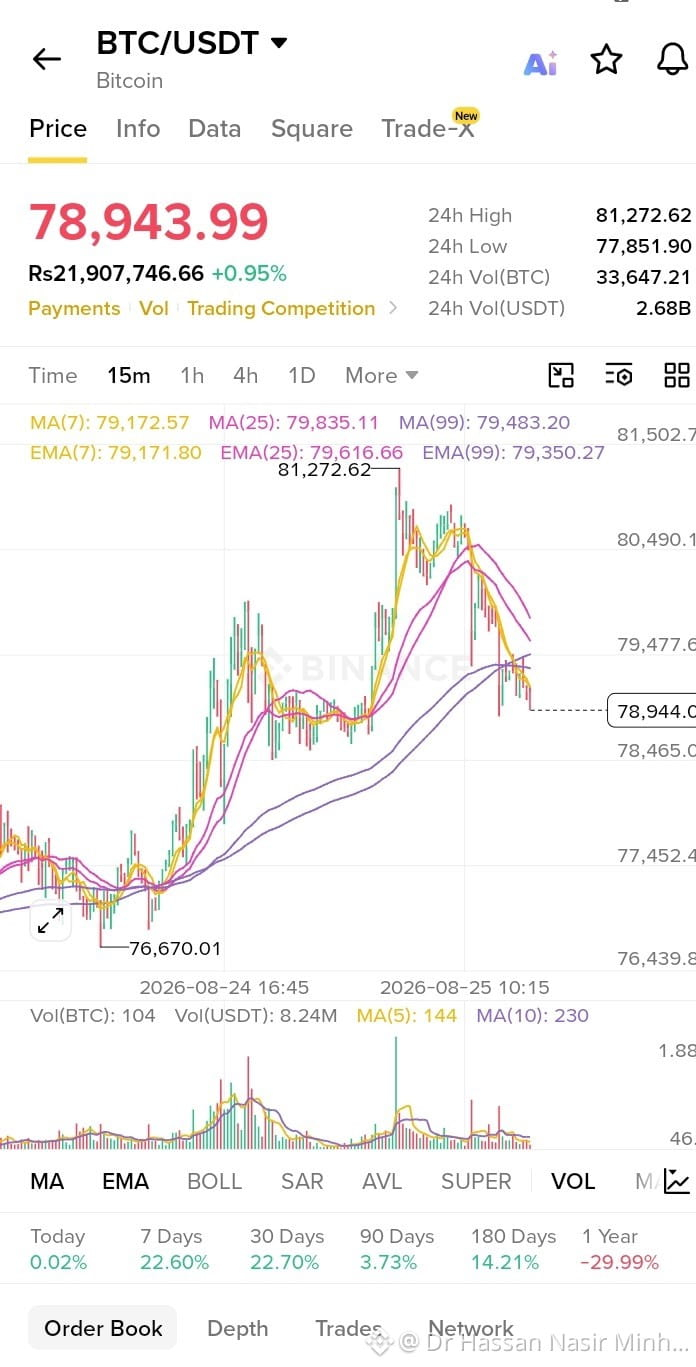Click the Vol(USDT): 8.24M label
Viewport: 696px width, 1367px height.
click(256, 1015)
